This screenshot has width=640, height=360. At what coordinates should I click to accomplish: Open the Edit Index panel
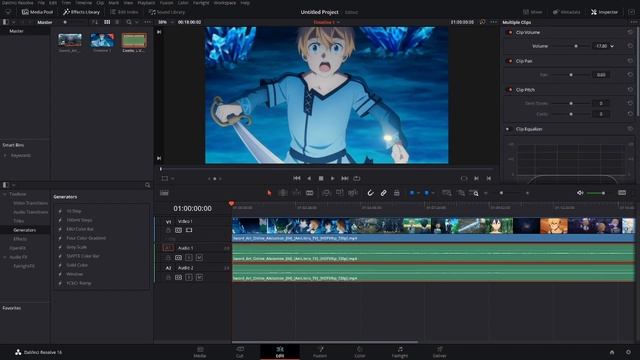coord(124,12)
